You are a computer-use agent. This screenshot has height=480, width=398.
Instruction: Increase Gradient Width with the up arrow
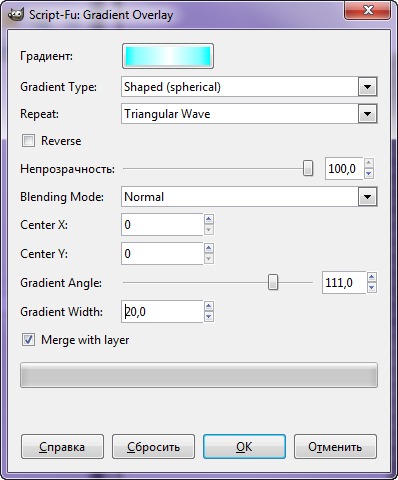[209, 306]
